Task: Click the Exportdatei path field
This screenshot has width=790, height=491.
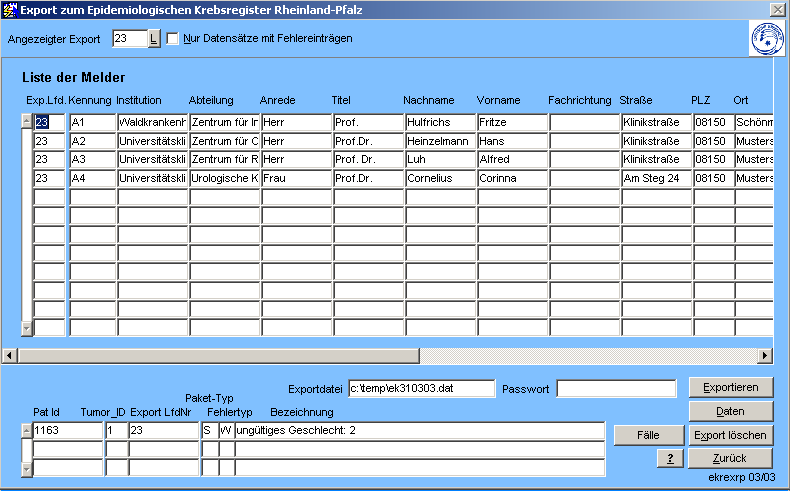Action: coord(421,388)
